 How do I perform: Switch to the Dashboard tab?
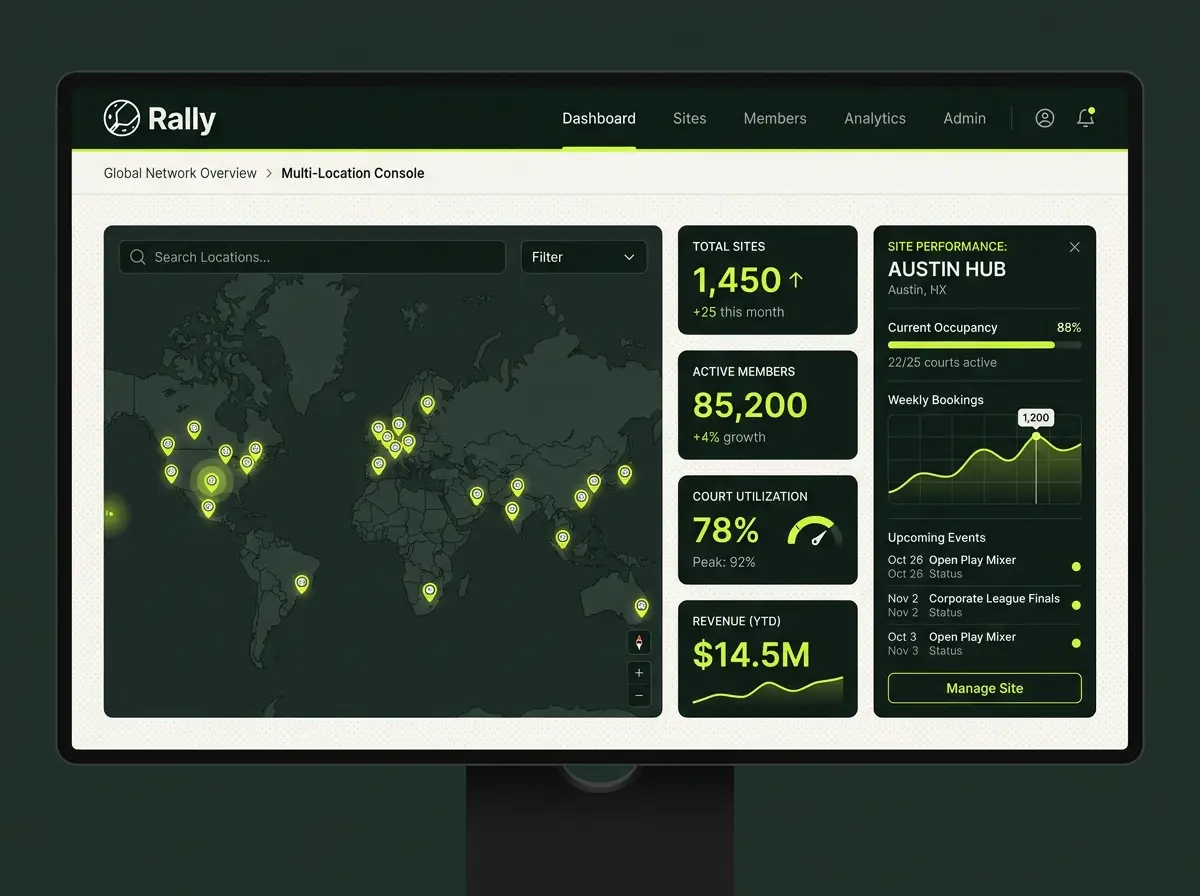point(599,118)
